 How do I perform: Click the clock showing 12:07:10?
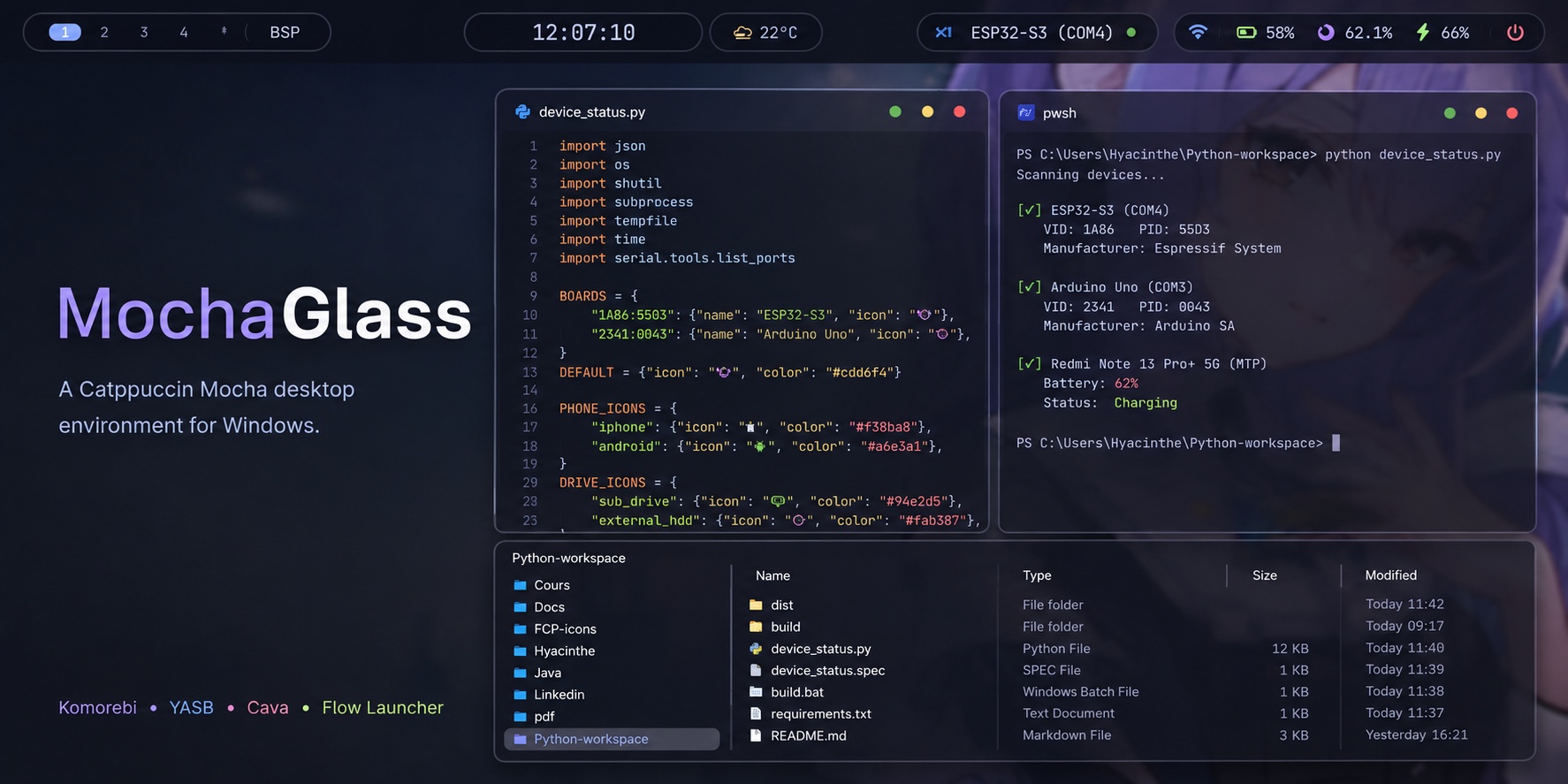[583, 33]
